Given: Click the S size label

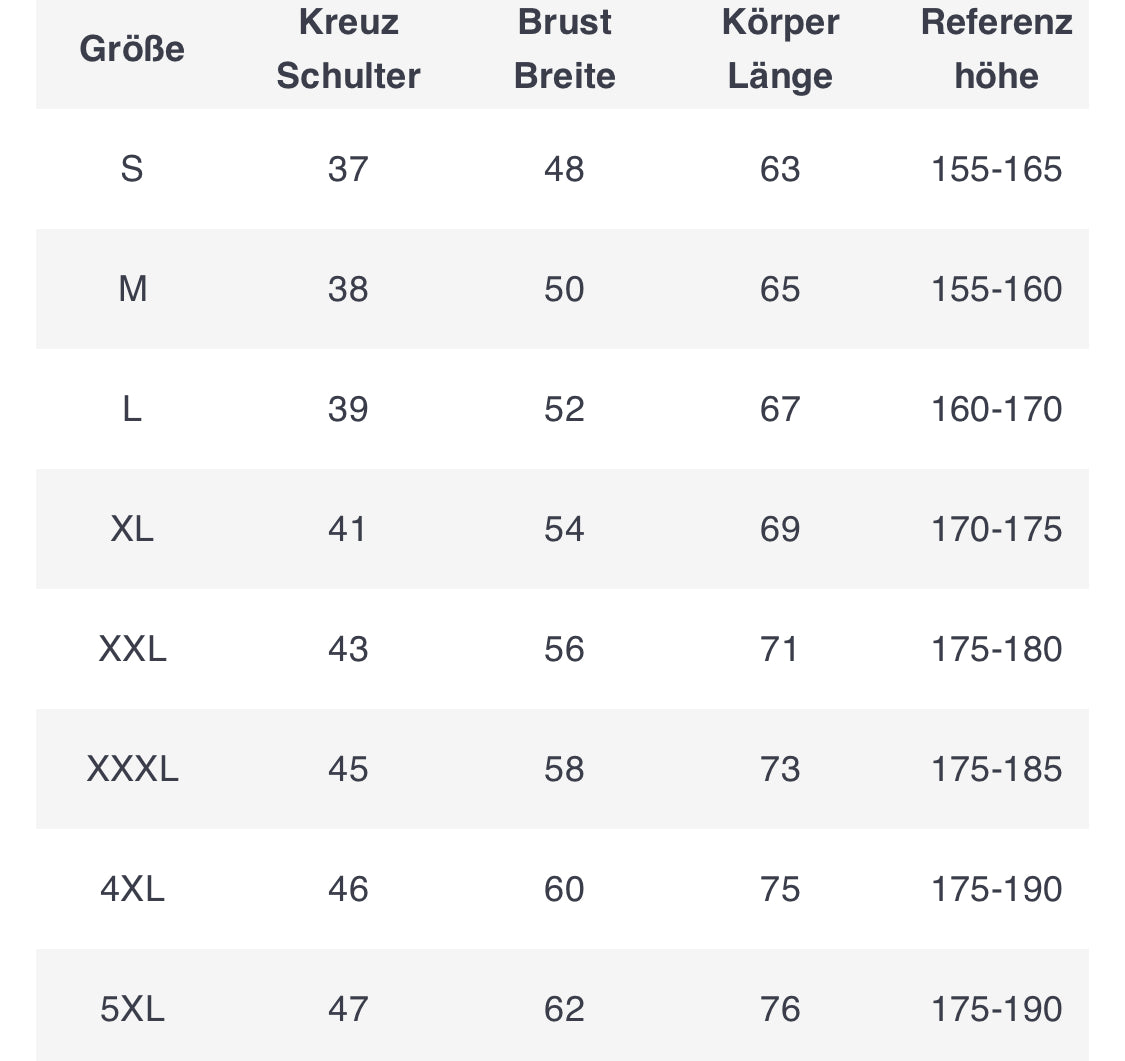Looking at the screenshot, I should click(x=132, y=169).
